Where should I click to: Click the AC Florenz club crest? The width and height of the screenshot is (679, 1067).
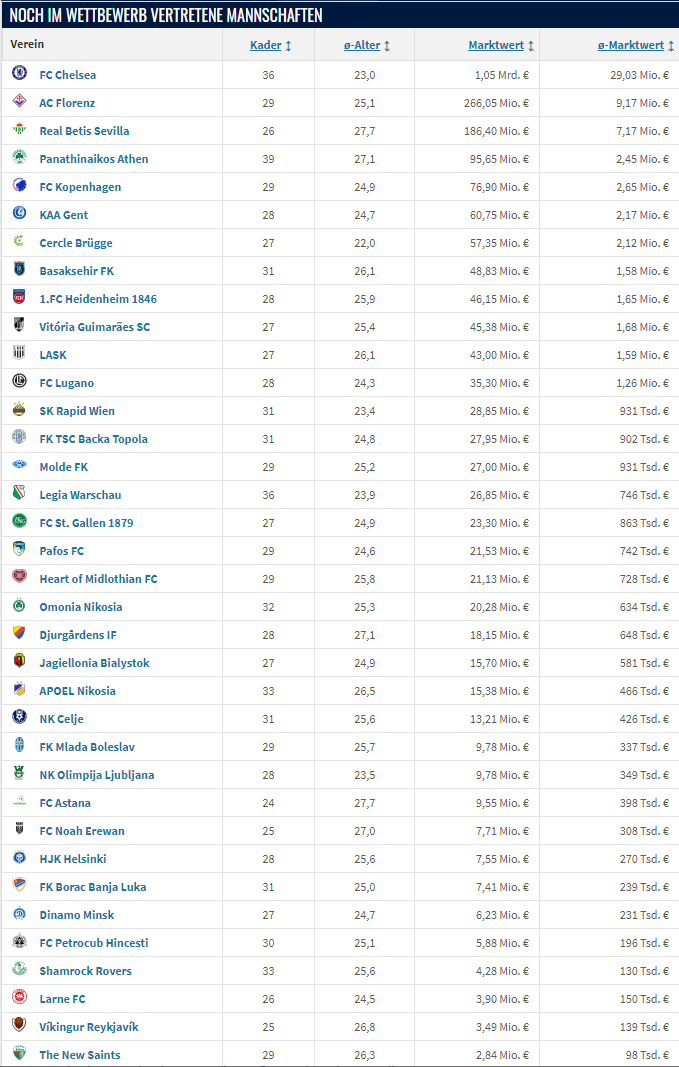[19, 101]
